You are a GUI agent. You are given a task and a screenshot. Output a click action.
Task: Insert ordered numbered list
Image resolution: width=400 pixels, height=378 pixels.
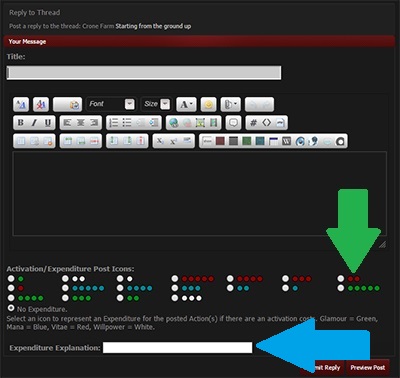coord(114,123)
